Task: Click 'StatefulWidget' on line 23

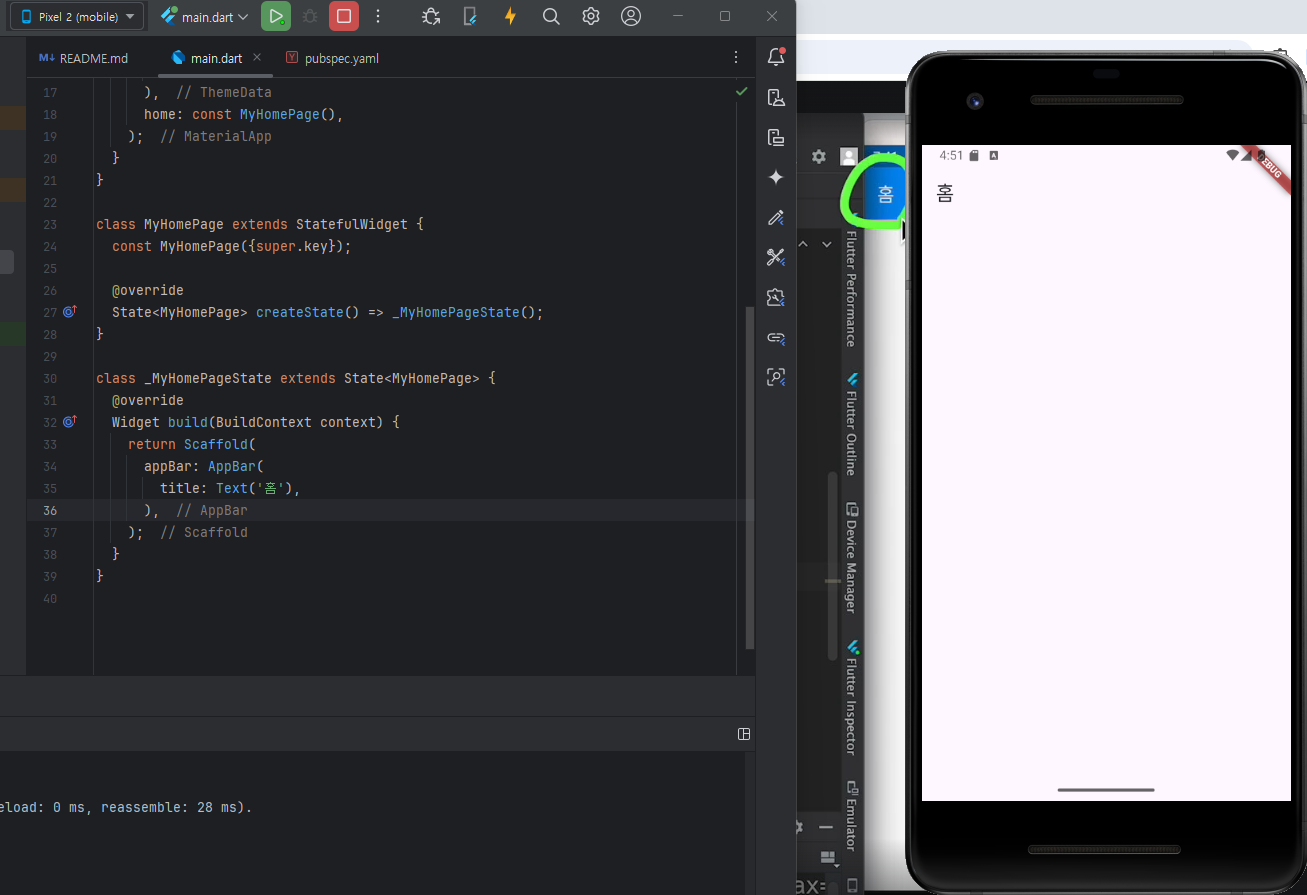Action: [352, 224]
